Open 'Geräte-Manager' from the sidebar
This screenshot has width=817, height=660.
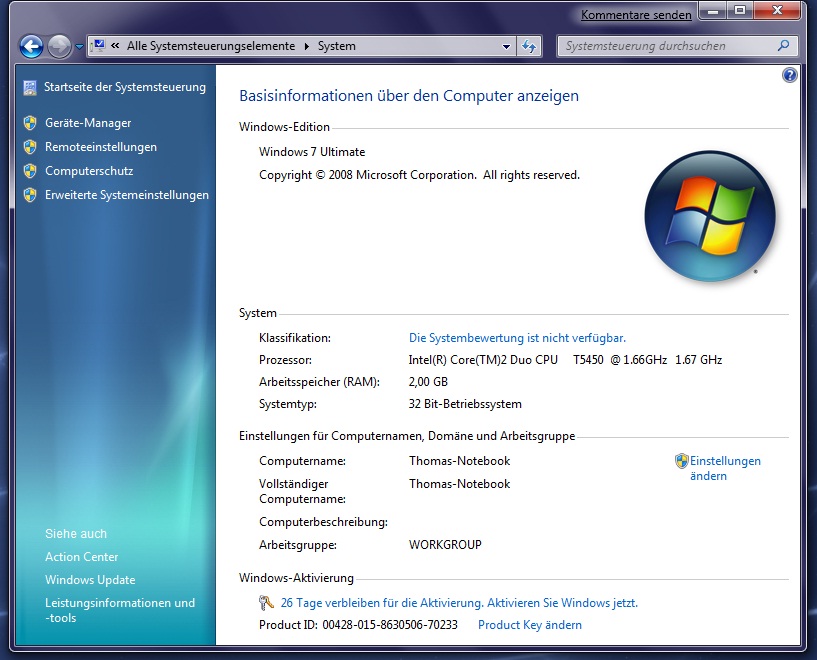[88, 123]
